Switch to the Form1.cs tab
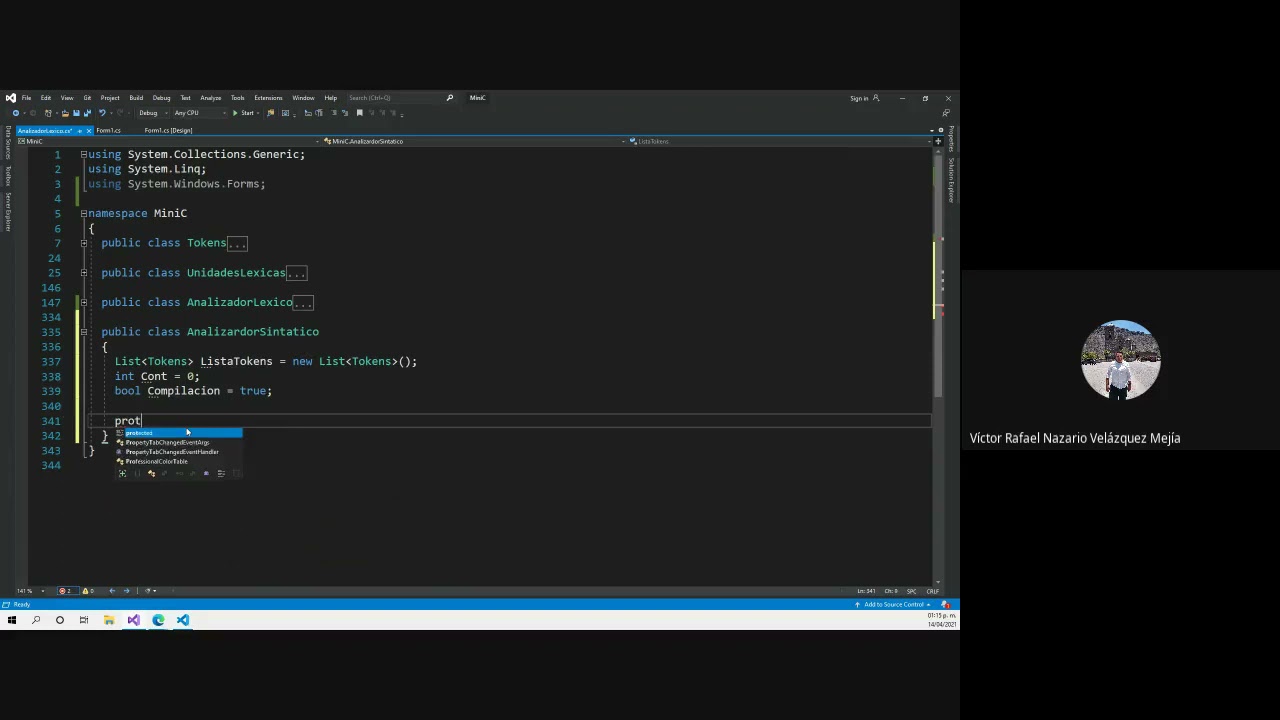Screen dimensions: 1280x720 (x=108, y=131)
